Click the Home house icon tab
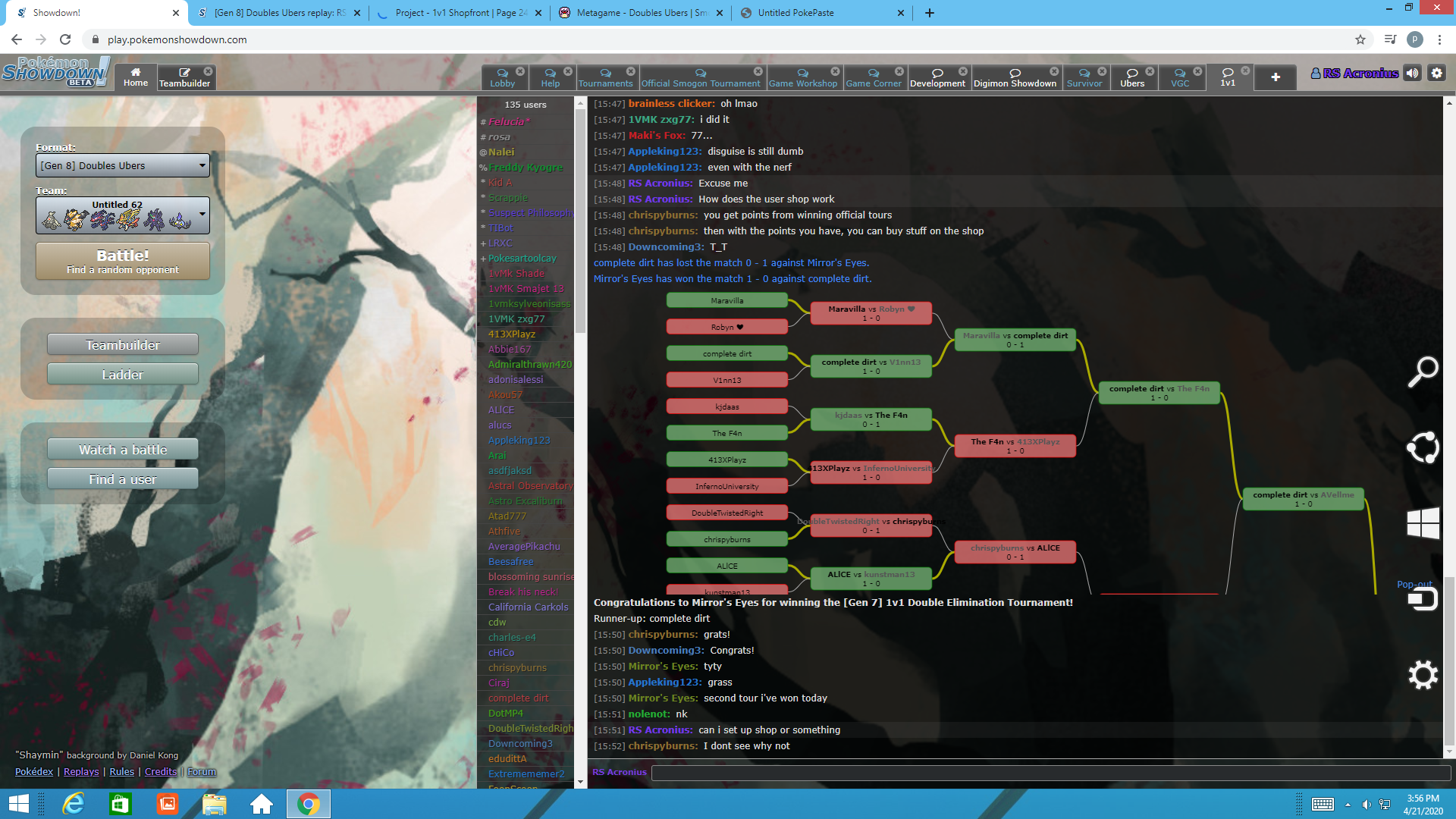1456x819 pixels. coord(136,77)
